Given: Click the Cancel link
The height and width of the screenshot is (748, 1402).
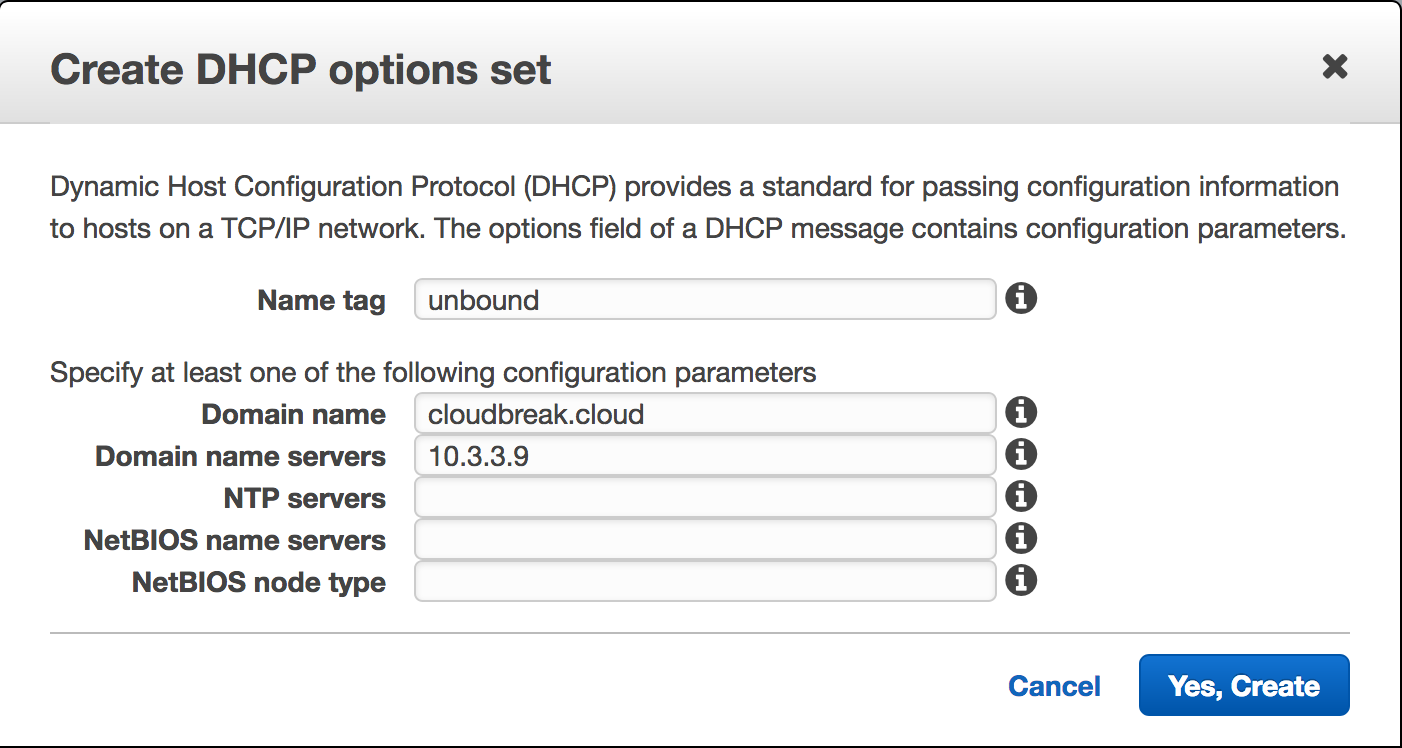Looking at the screenshot, I should click(x=1054, y=686).
